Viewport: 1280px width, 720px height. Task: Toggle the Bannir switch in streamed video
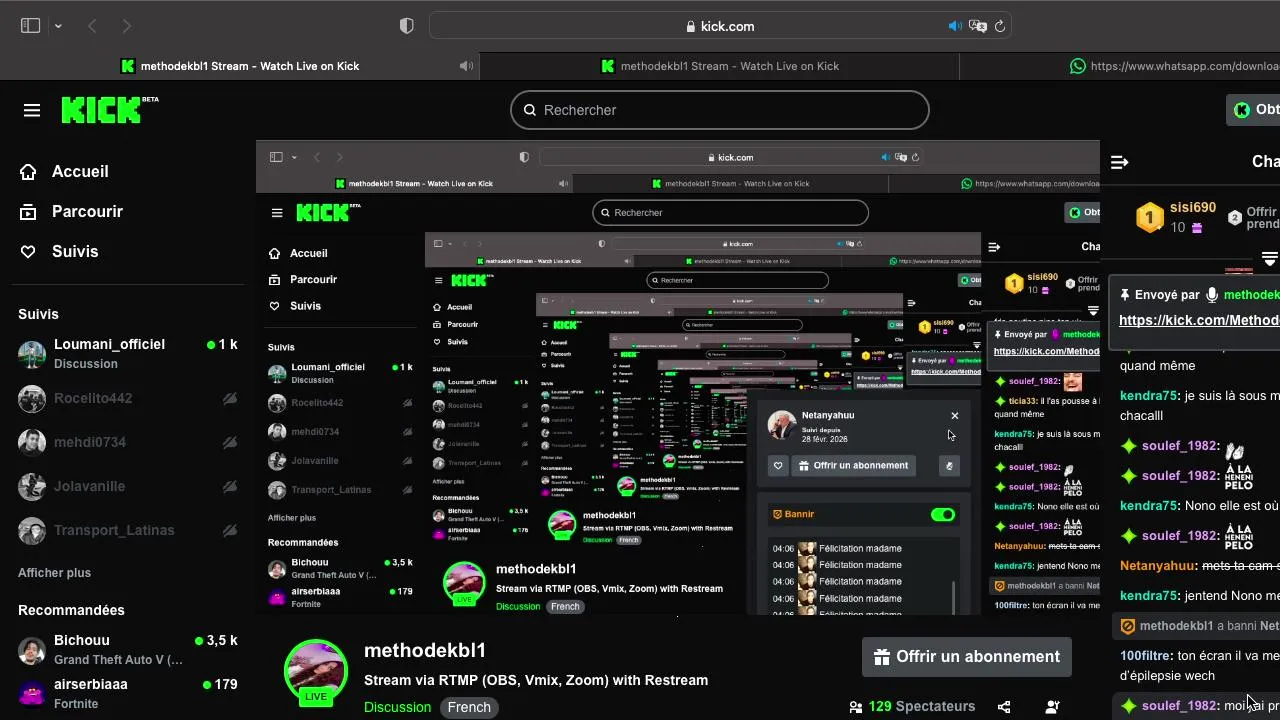[942, 514]
